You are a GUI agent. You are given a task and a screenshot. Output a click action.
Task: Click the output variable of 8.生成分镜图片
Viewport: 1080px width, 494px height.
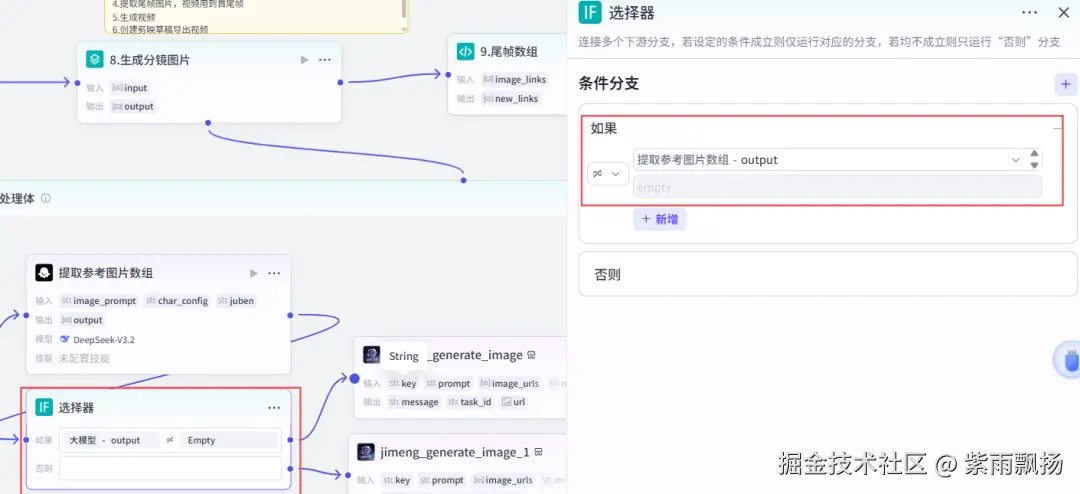point(133,107)
